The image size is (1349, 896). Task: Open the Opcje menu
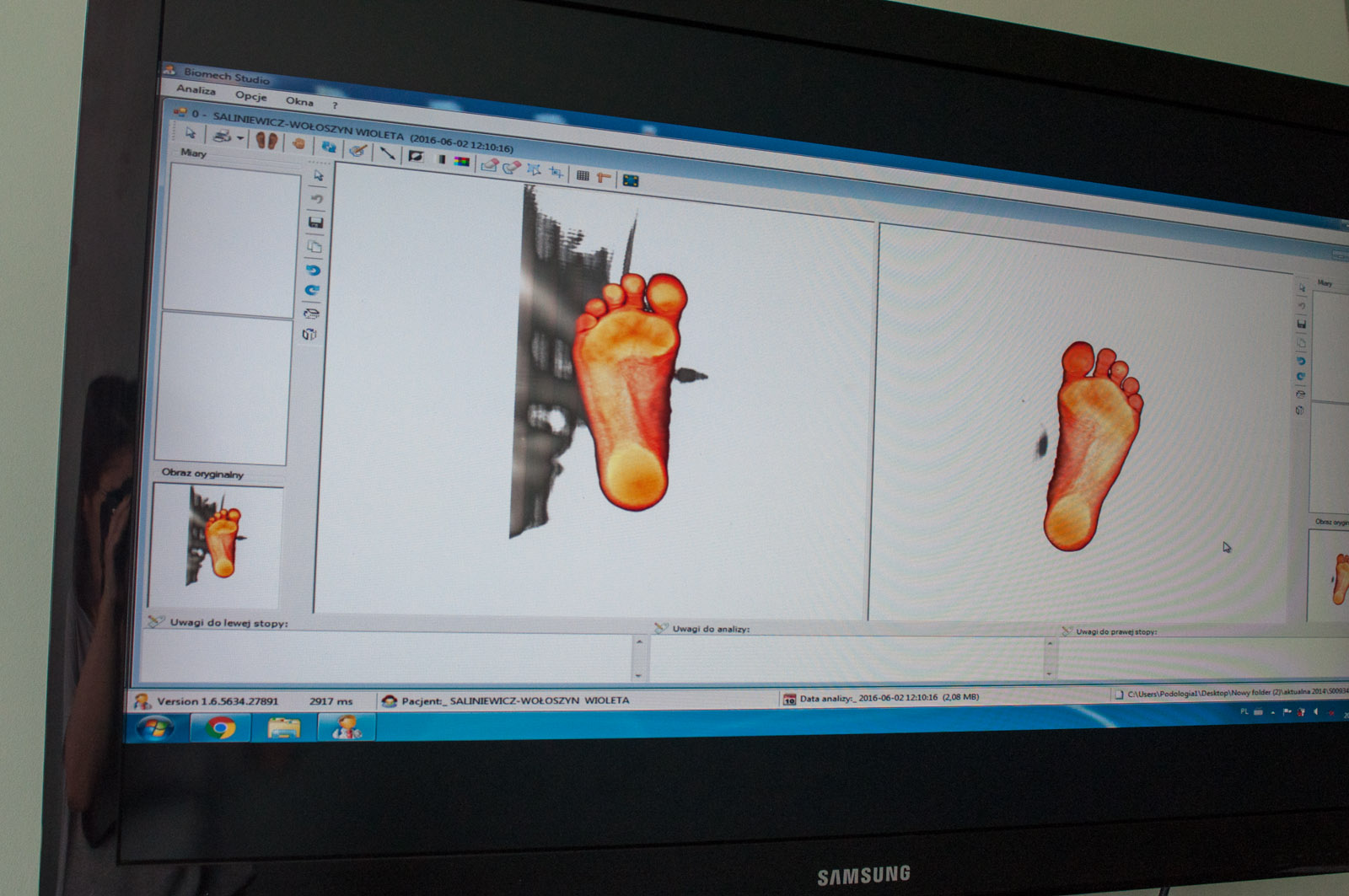click(x=250, y=95)
